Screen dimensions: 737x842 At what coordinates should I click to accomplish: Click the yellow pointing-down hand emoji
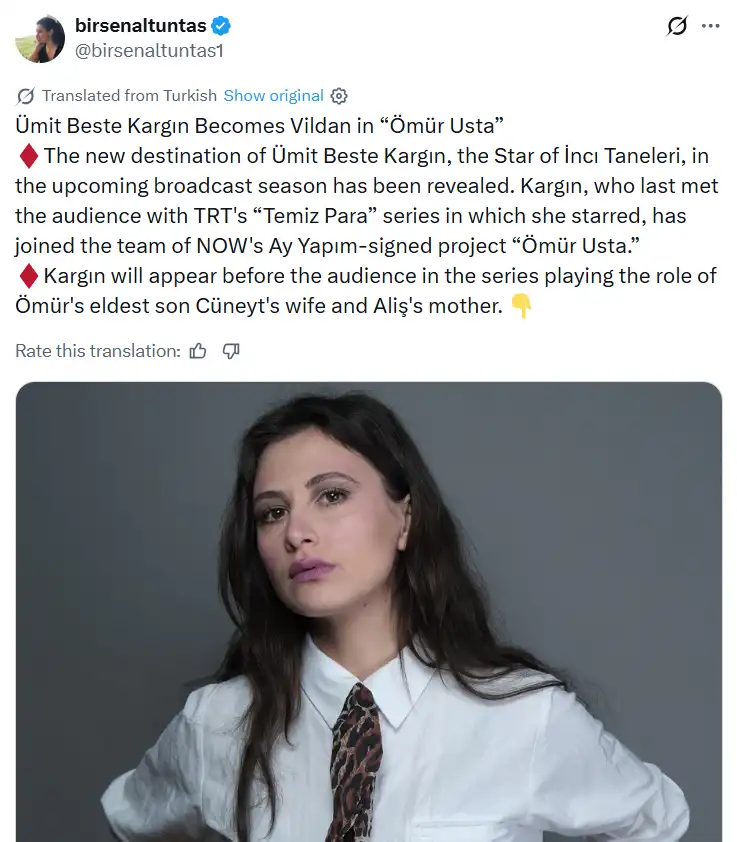click(521, 306)
